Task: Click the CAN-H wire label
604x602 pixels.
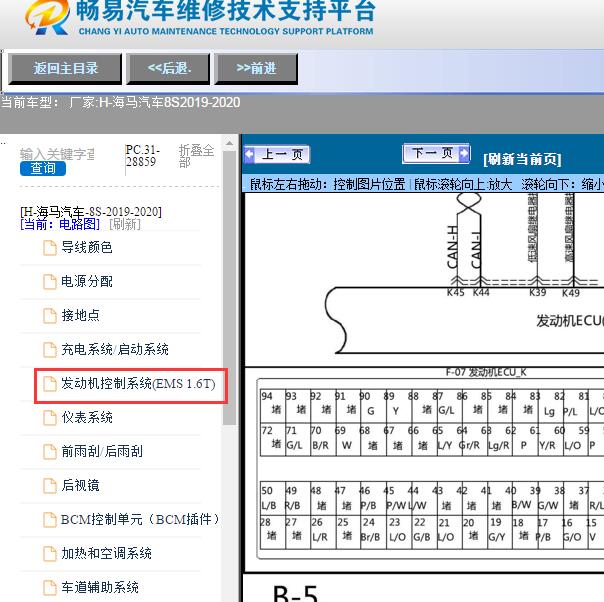Action: click(452, 247)
